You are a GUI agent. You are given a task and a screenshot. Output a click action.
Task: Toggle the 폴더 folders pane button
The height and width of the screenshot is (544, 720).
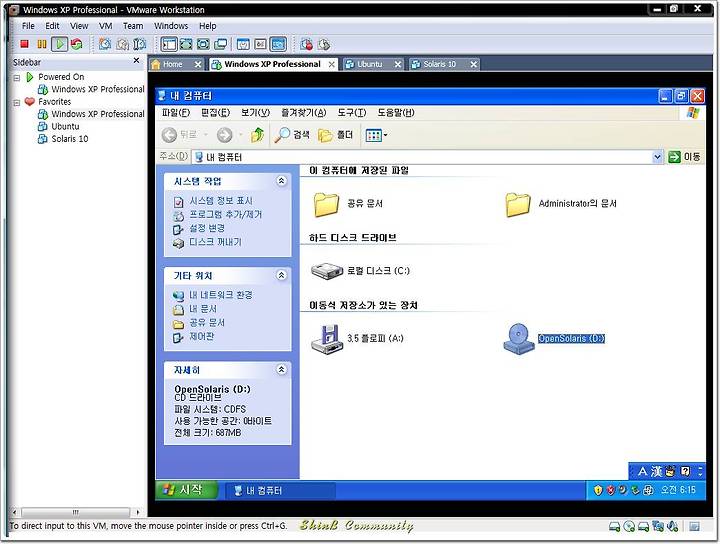click(336, 135)
